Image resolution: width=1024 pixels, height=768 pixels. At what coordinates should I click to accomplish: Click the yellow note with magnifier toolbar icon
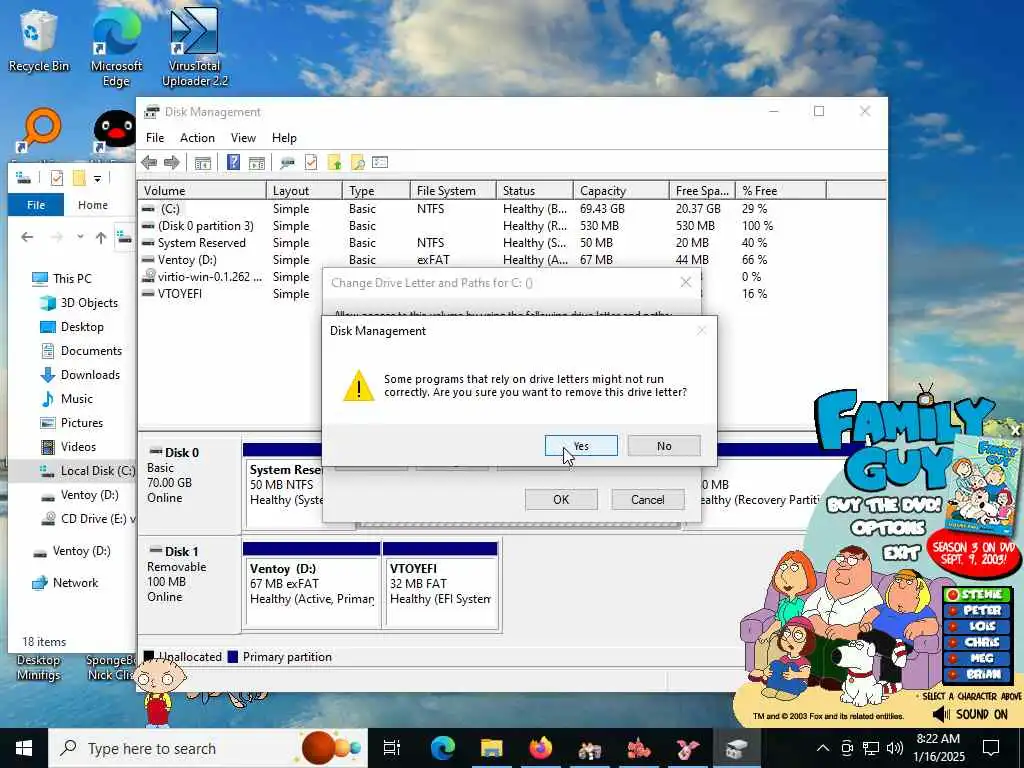[357, 163]
